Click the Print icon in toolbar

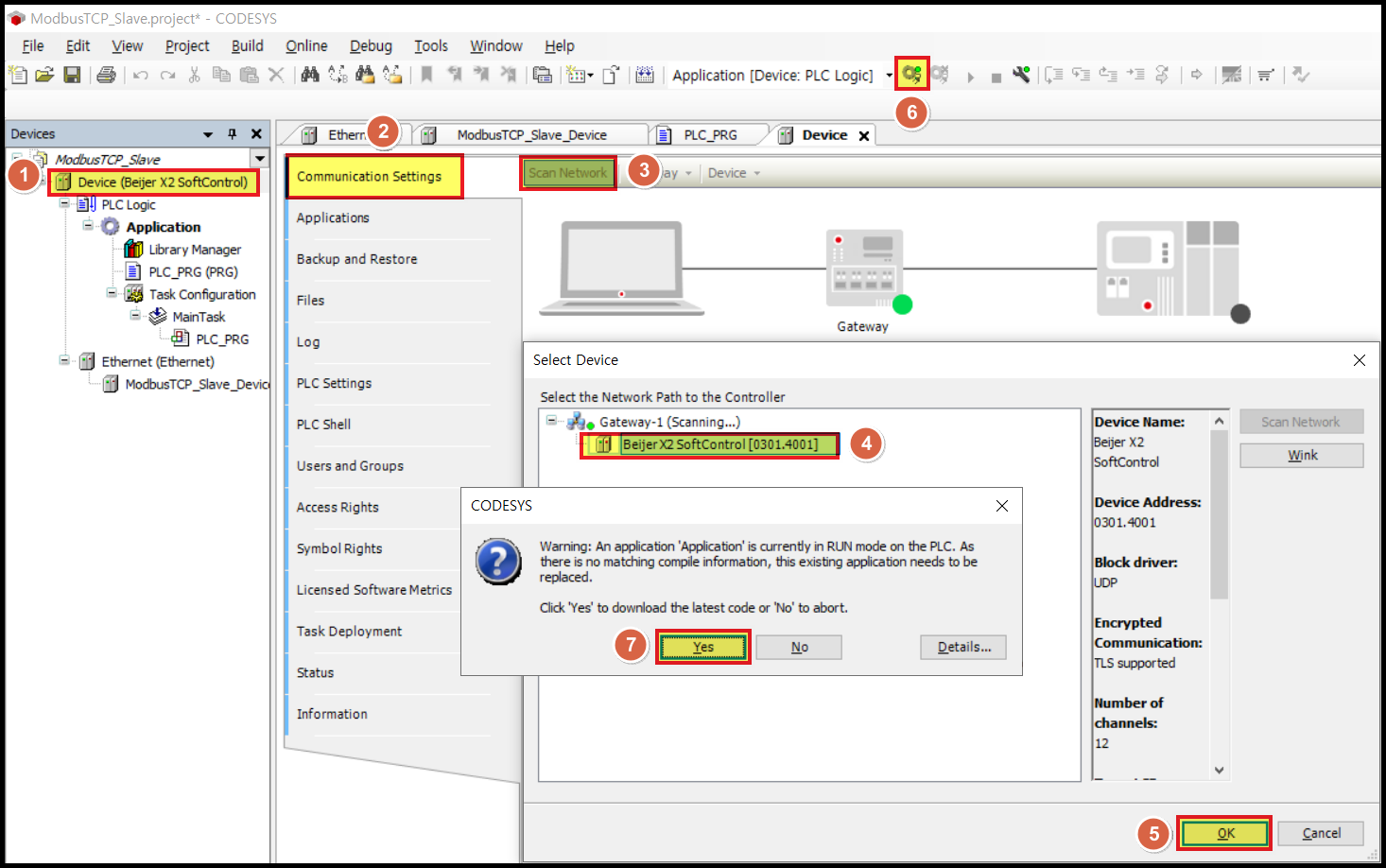(106, 75)
